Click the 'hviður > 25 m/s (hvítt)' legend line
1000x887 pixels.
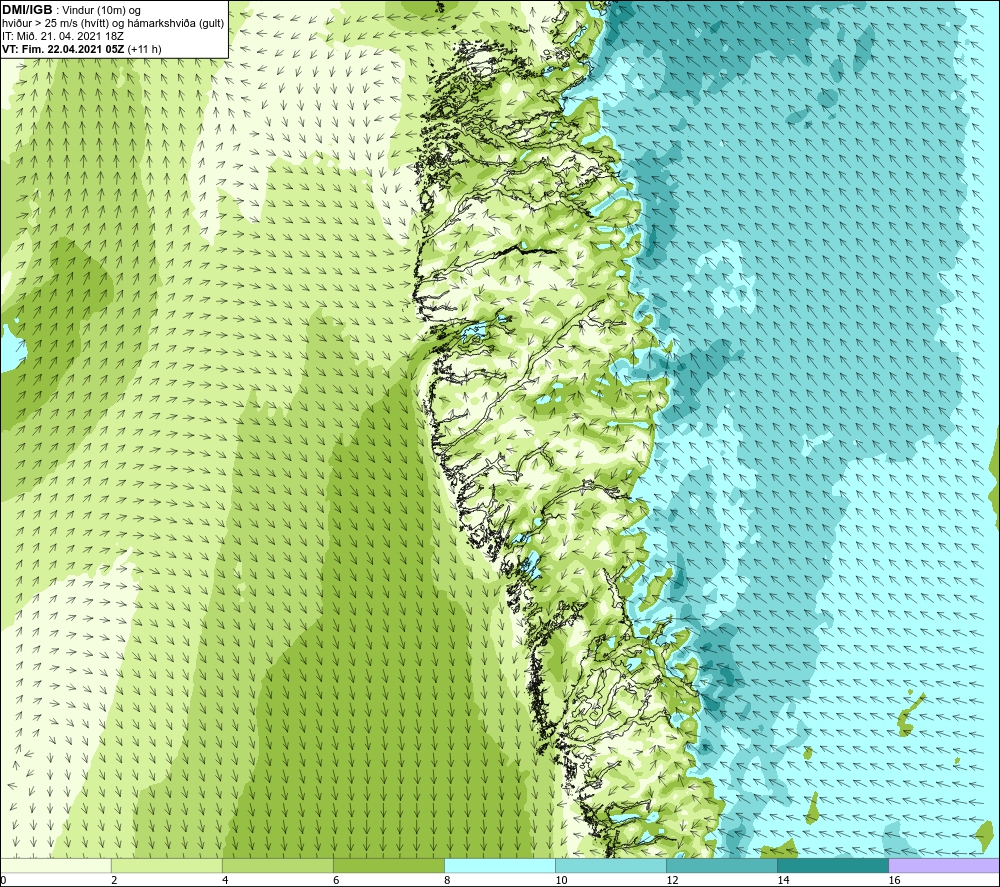click(x=113, y=24)
